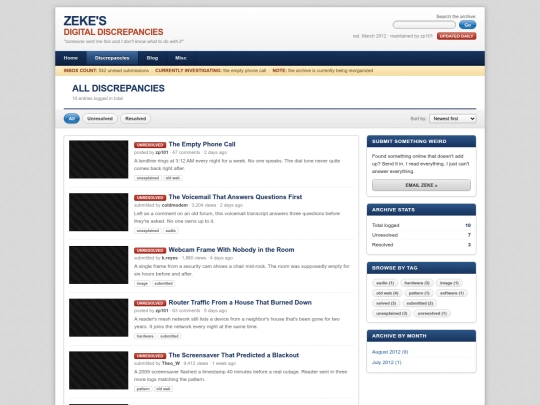Click the ZEKE'S site title

point(85,21)
